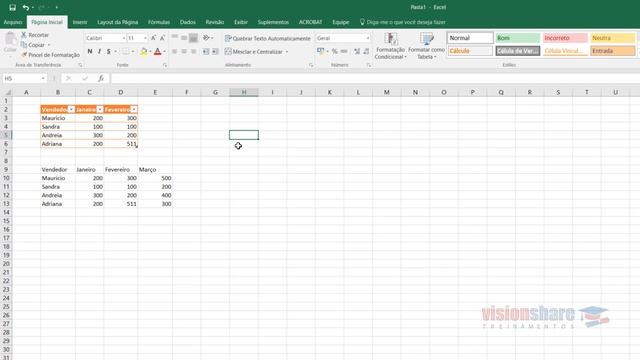Open the fill color dropdown arrow
The image size is (640, 360).
click(x=150, y=51)
